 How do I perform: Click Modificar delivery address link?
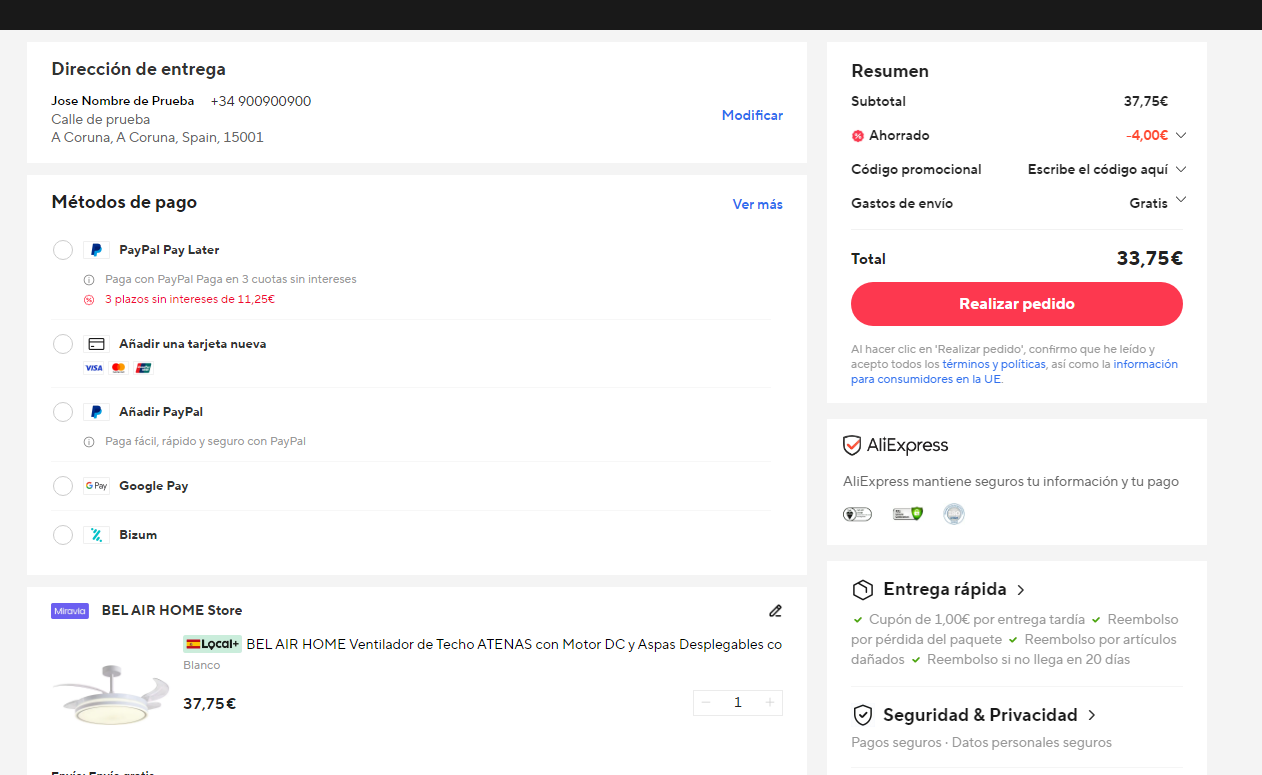[x=752, y=116]
